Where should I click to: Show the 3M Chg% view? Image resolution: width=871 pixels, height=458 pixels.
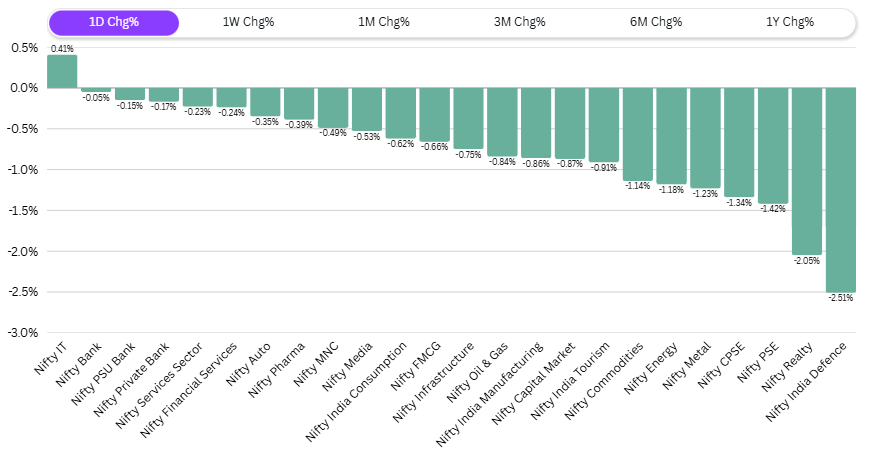pyautogui.click(x=520, y=22)
